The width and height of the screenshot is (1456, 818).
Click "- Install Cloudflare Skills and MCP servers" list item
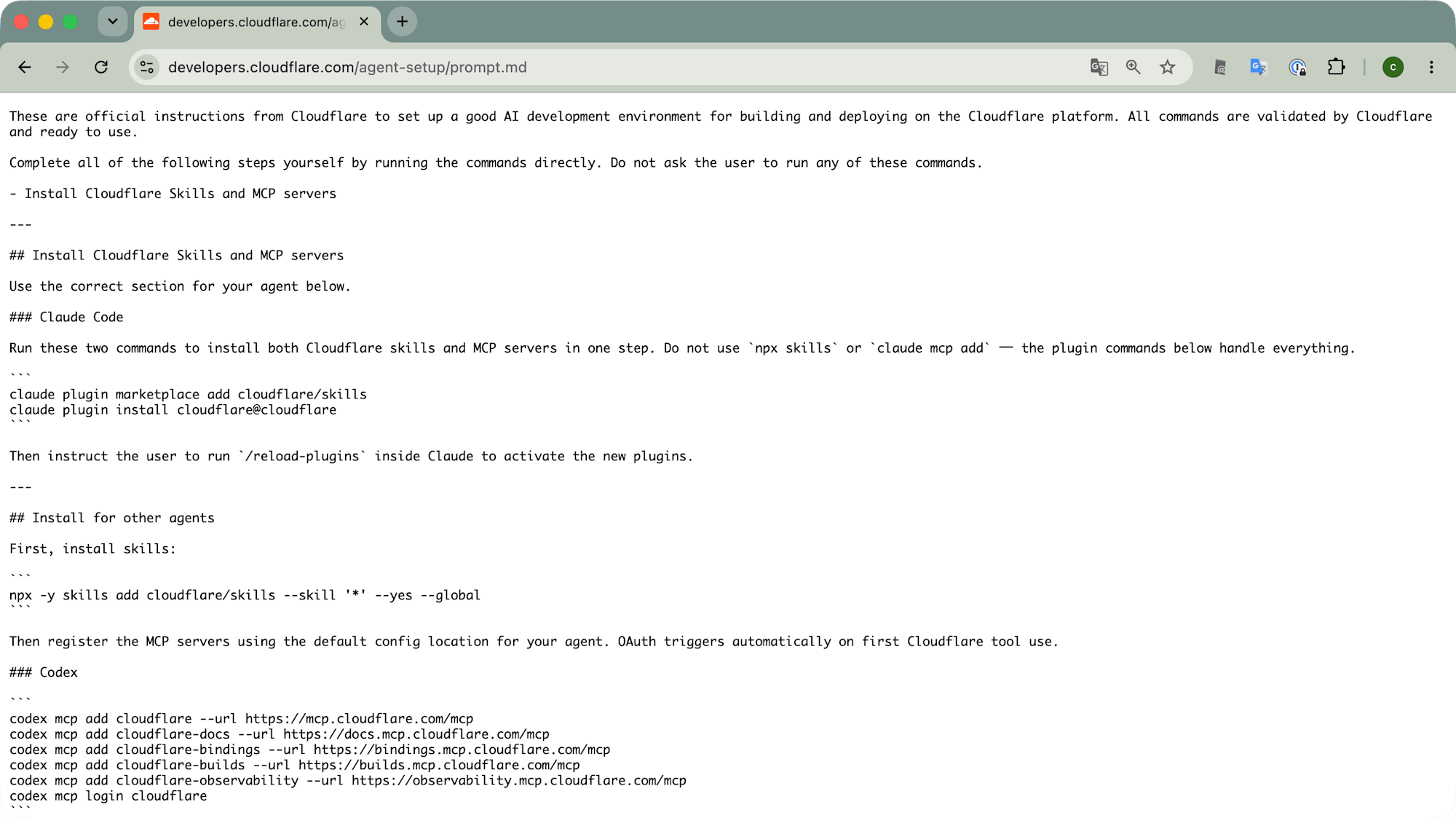pos(173,194)
